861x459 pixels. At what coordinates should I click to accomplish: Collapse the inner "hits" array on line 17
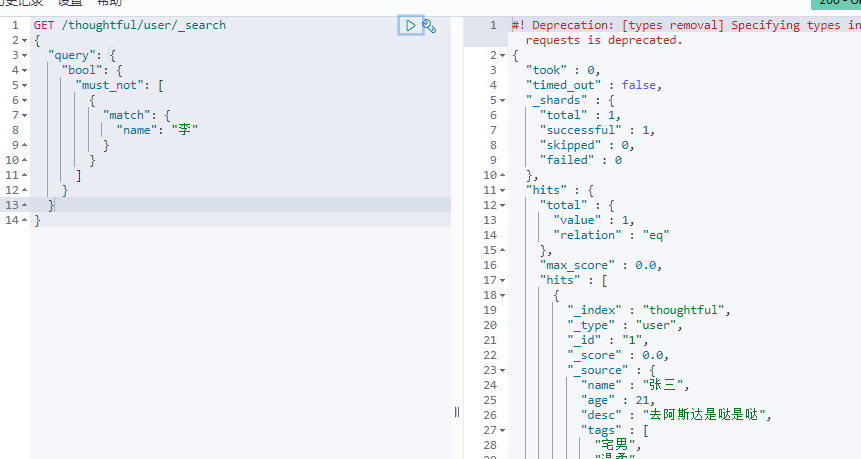pos(502,281)
